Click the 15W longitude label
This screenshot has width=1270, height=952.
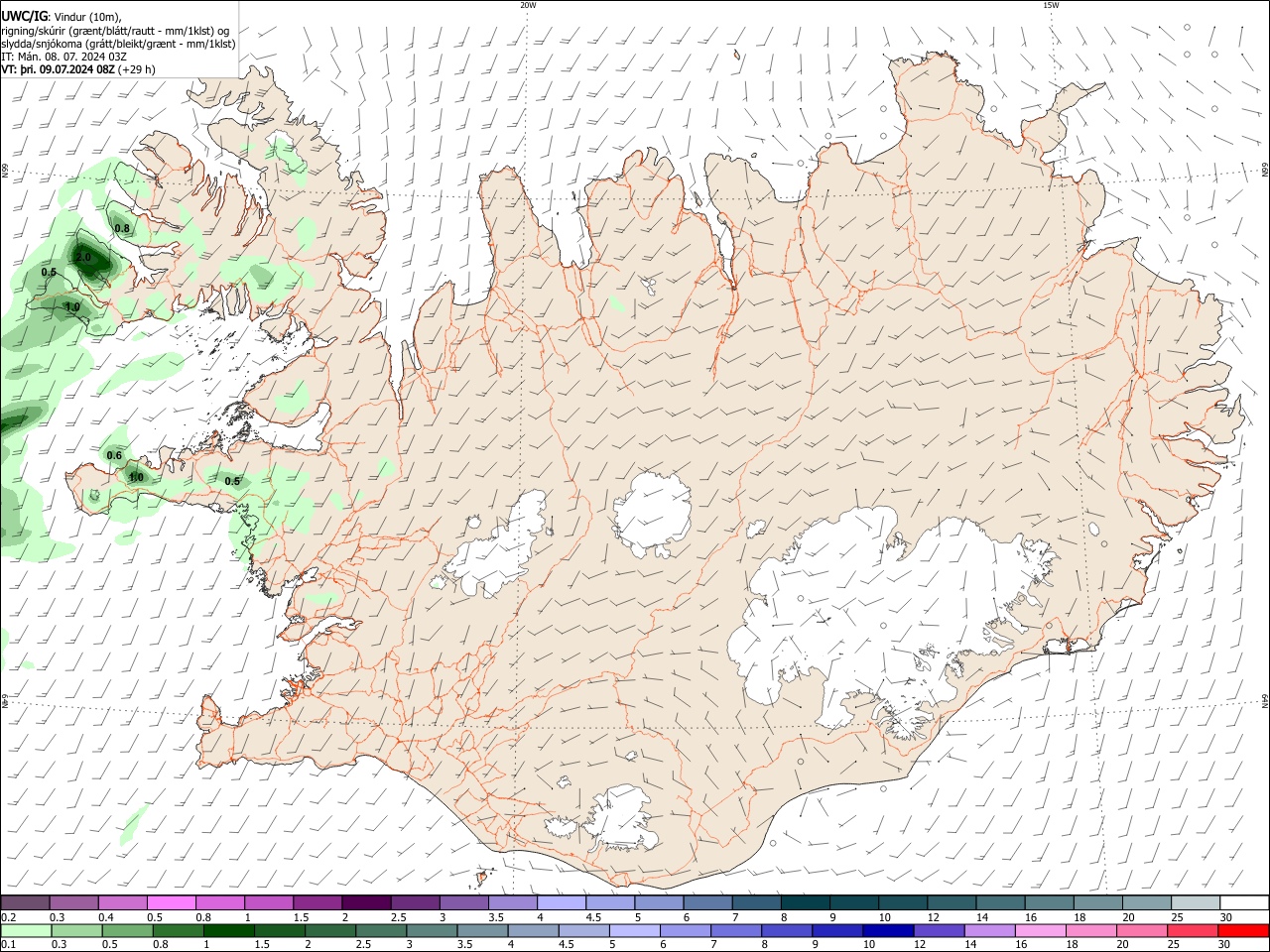click(x=1051, y=5)
